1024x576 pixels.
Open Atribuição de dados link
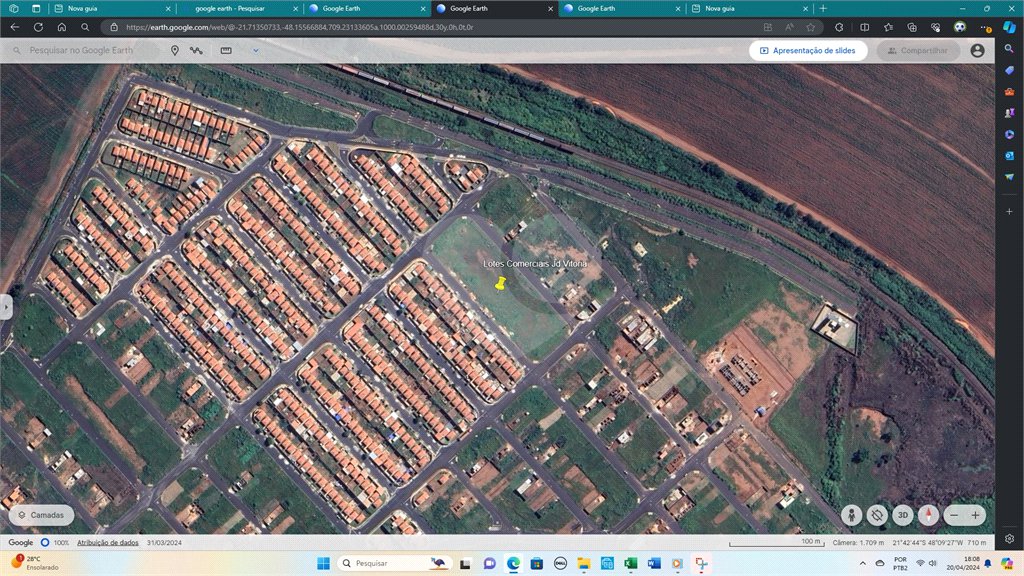[x=108, y=543]
